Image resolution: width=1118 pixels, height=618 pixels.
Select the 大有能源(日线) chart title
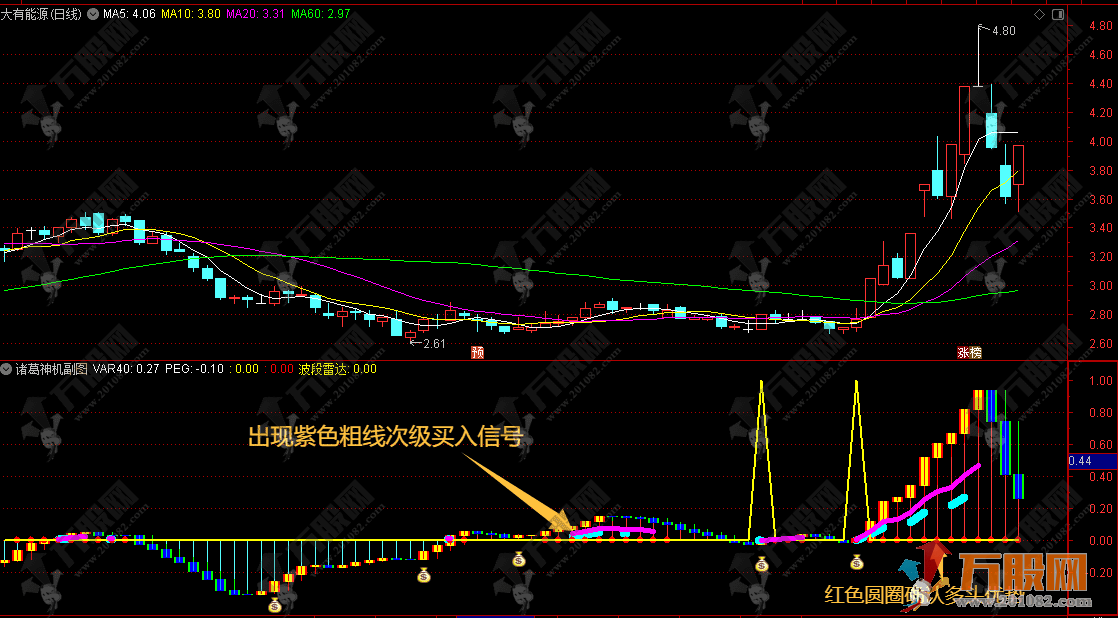[x=41, y=14]
